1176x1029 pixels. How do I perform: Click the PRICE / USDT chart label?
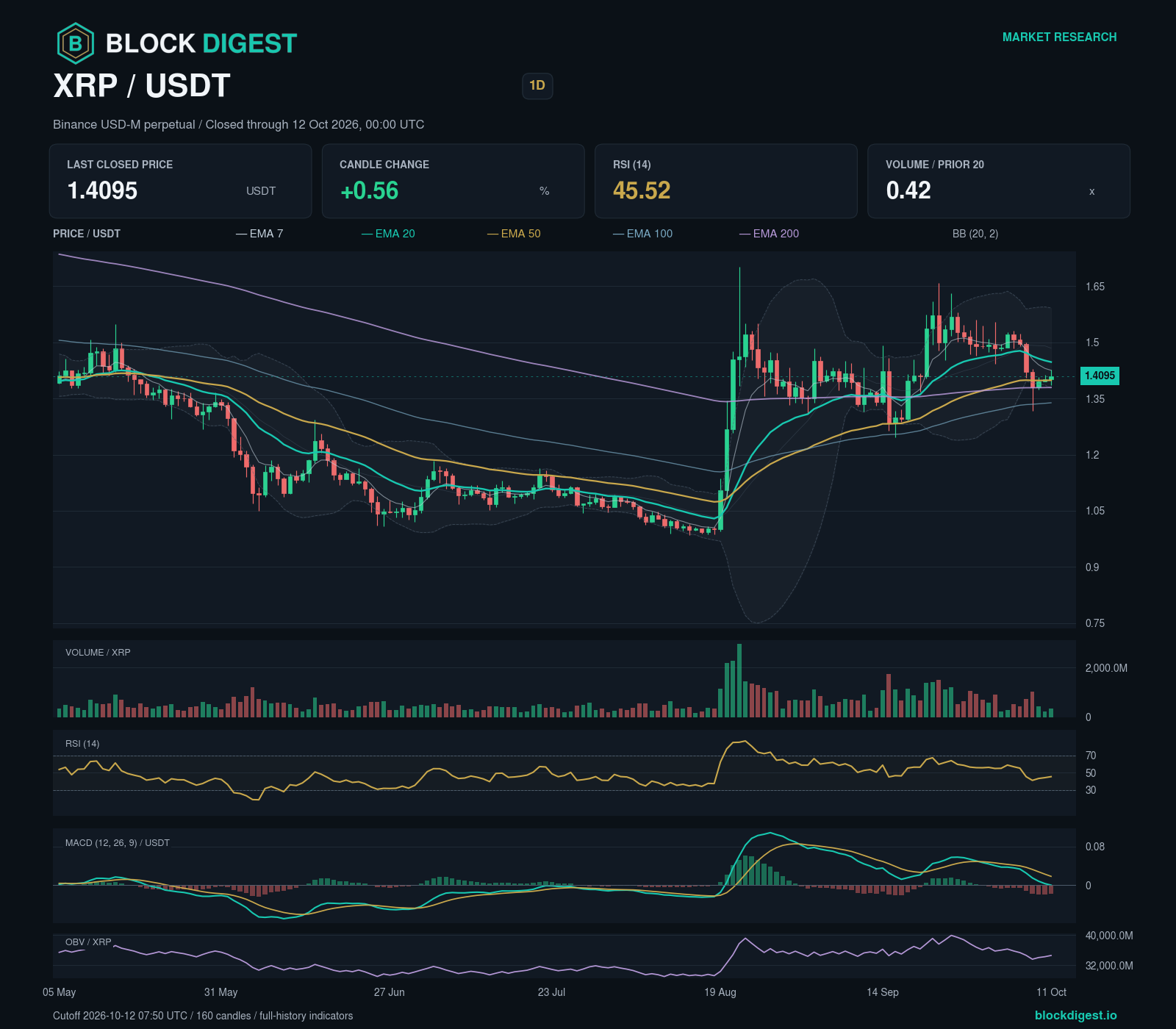tap(87, 234)
